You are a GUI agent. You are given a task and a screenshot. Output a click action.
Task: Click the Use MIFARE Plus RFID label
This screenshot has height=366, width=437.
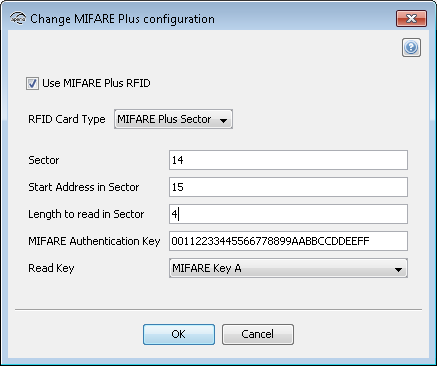(96, 83)
